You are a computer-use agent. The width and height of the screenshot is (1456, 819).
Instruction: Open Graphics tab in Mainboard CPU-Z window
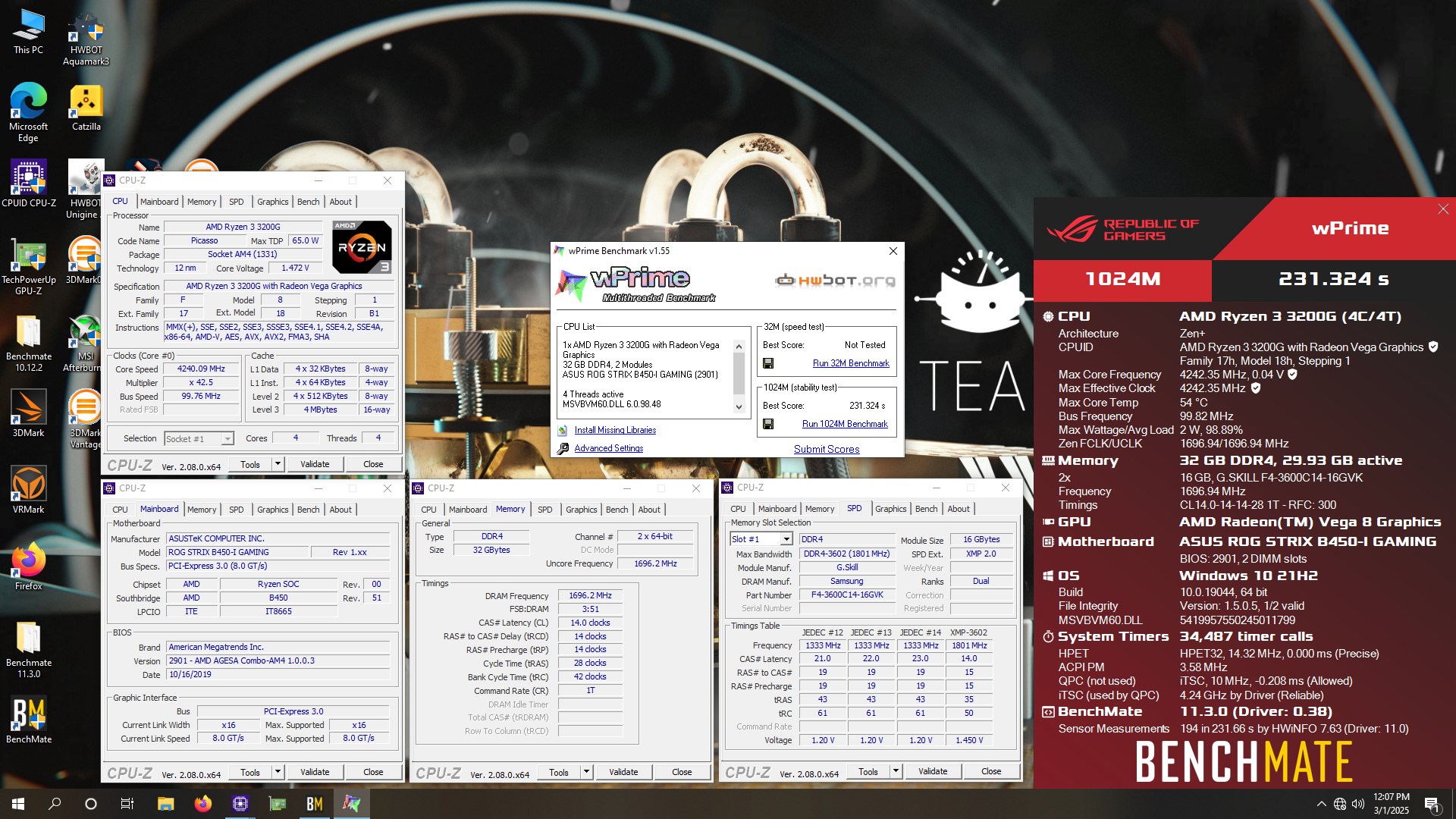272,510
